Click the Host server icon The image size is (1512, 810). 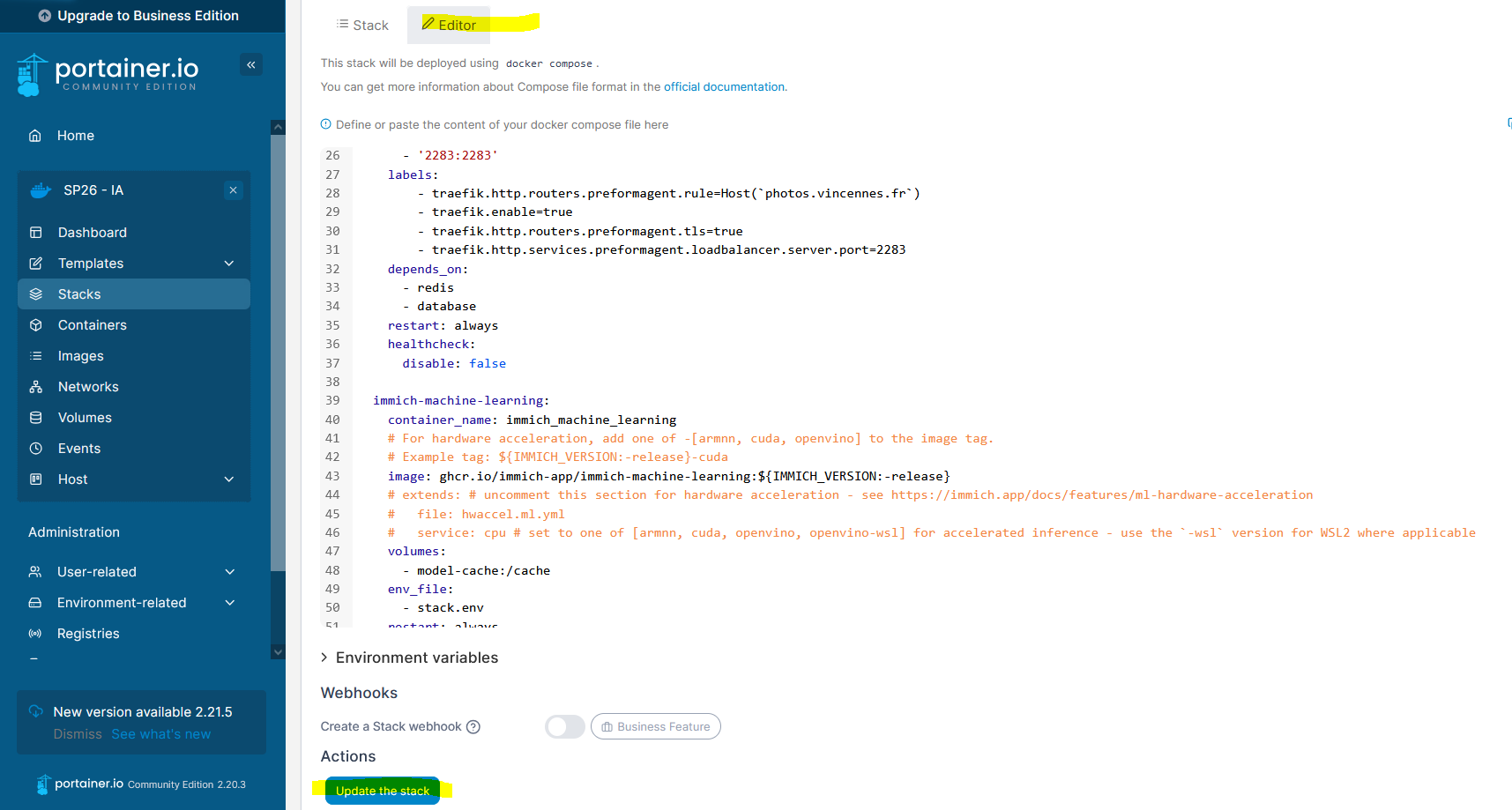point(36,479)
